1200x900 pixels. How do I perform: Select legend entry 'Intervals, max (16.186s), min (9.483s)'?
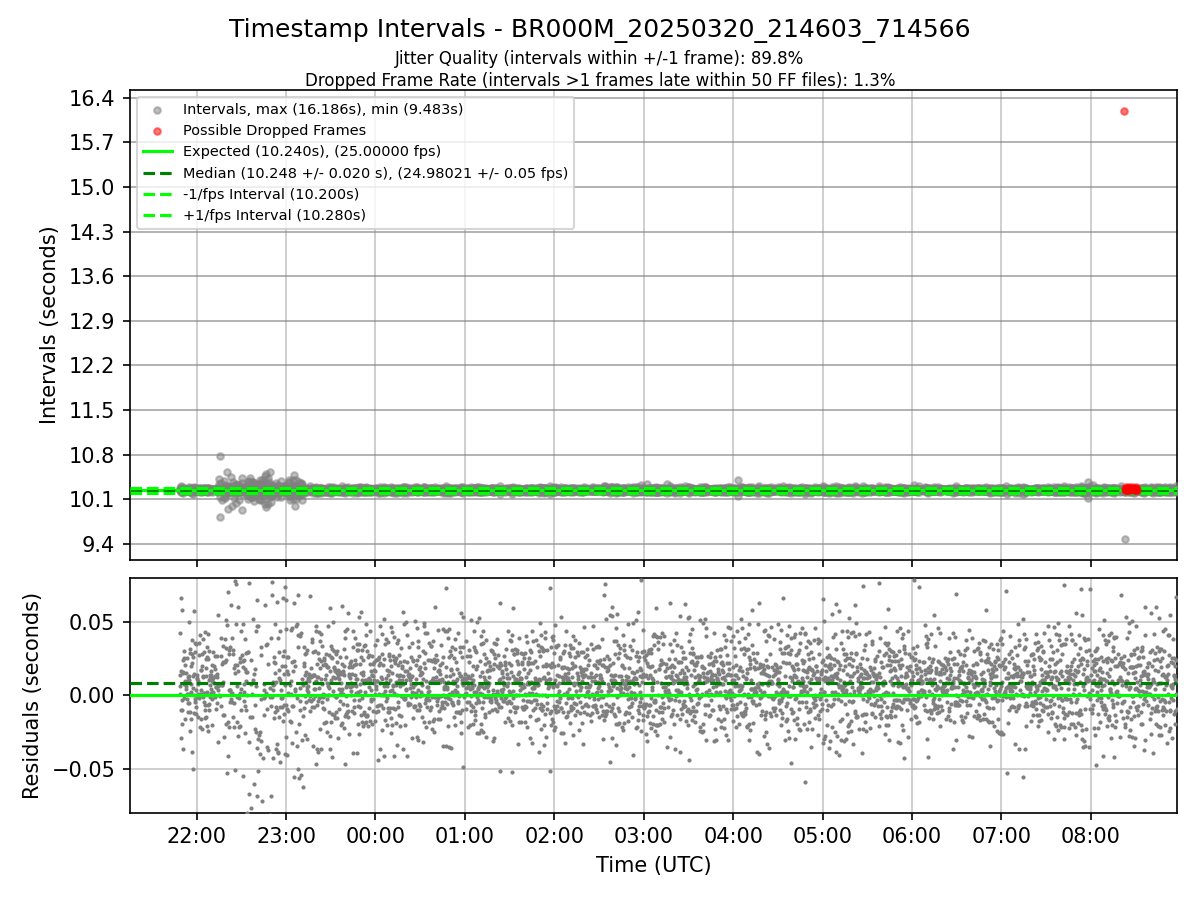pyautogui.click(x=323, y=109)
